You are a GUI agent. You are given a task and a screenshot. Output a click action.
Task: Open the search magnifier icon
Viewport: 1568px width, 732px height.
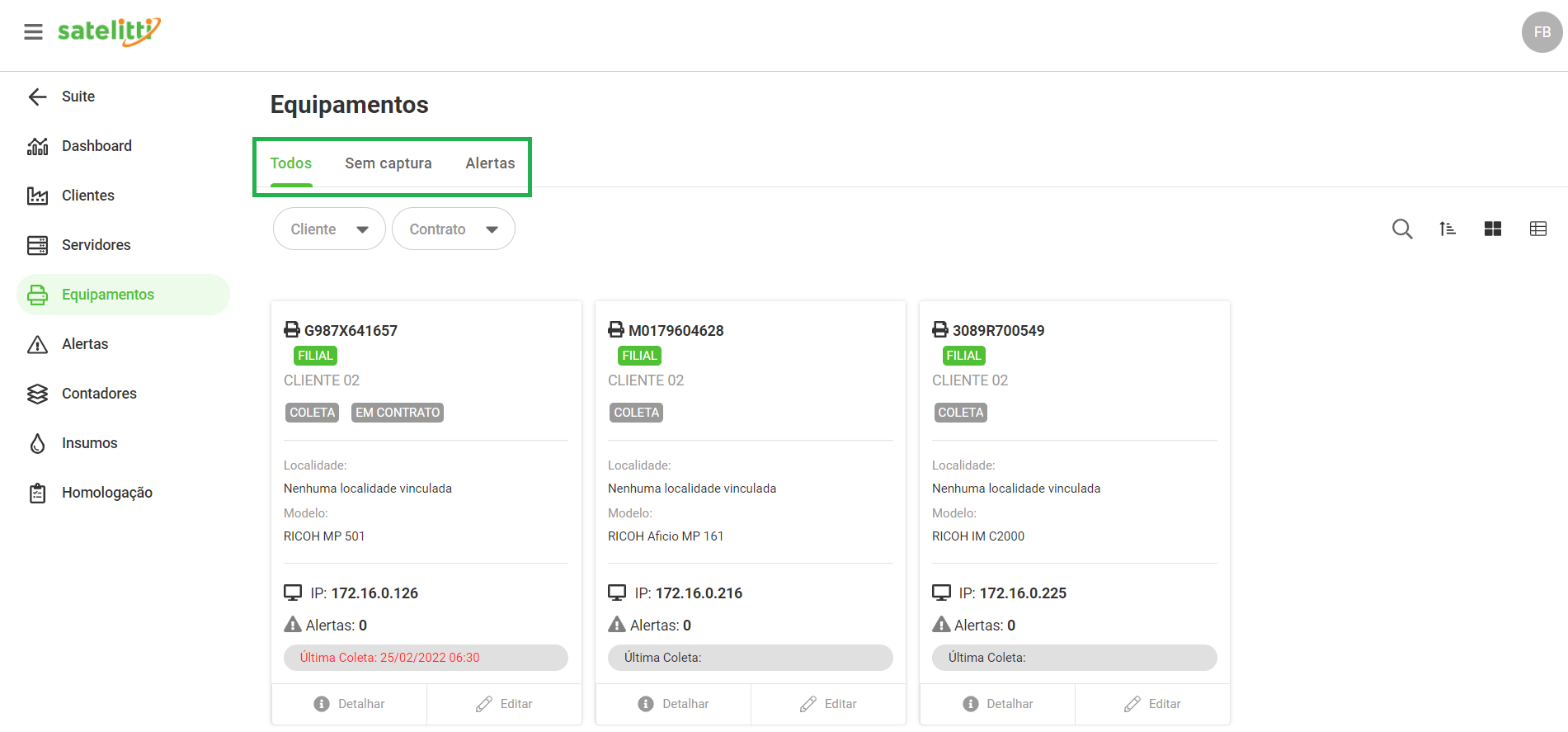click(x=1402, y=229)
